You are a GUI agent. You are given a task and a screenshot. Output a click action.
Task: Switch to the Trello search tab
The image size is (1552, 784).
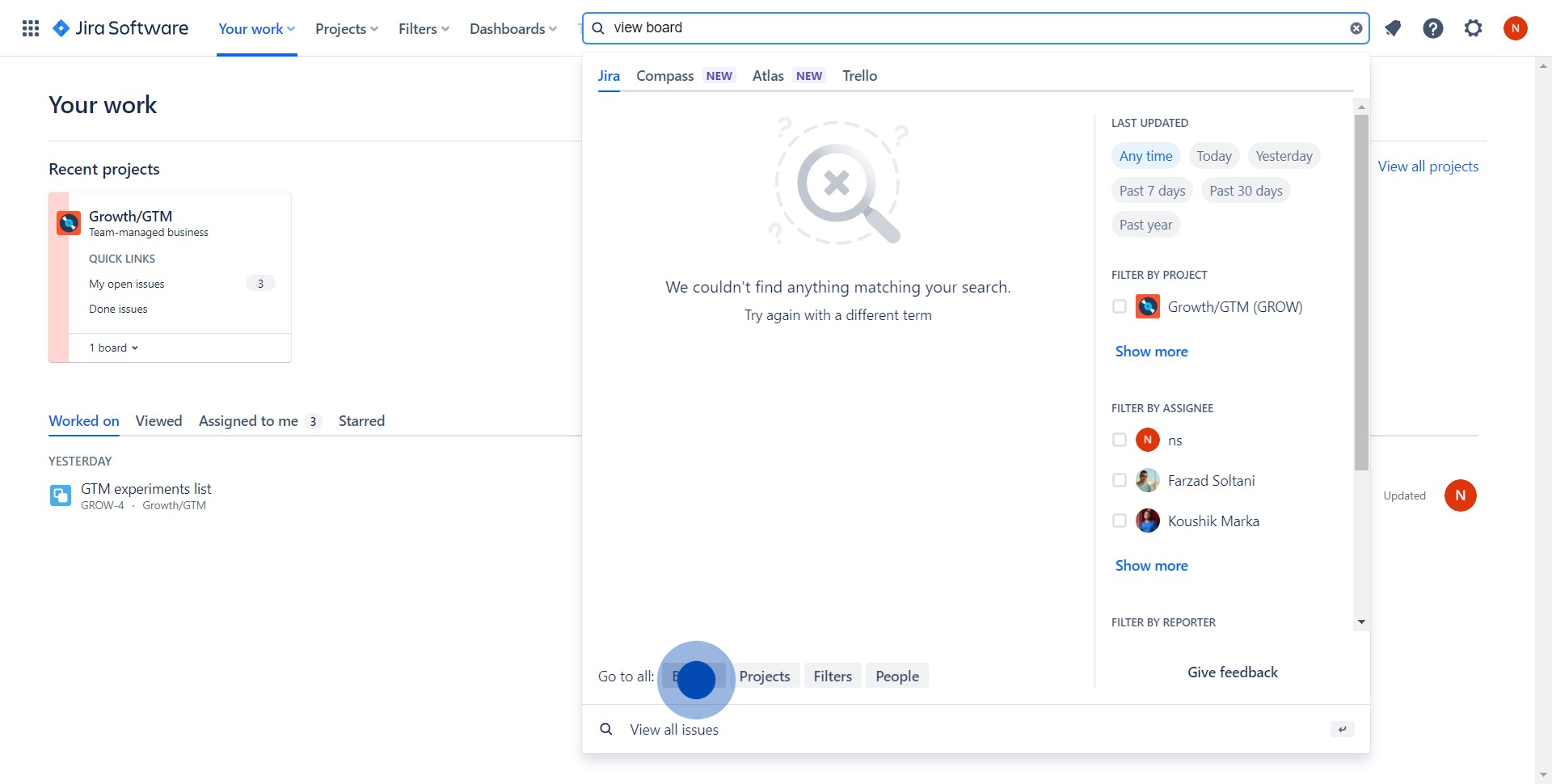859,76
